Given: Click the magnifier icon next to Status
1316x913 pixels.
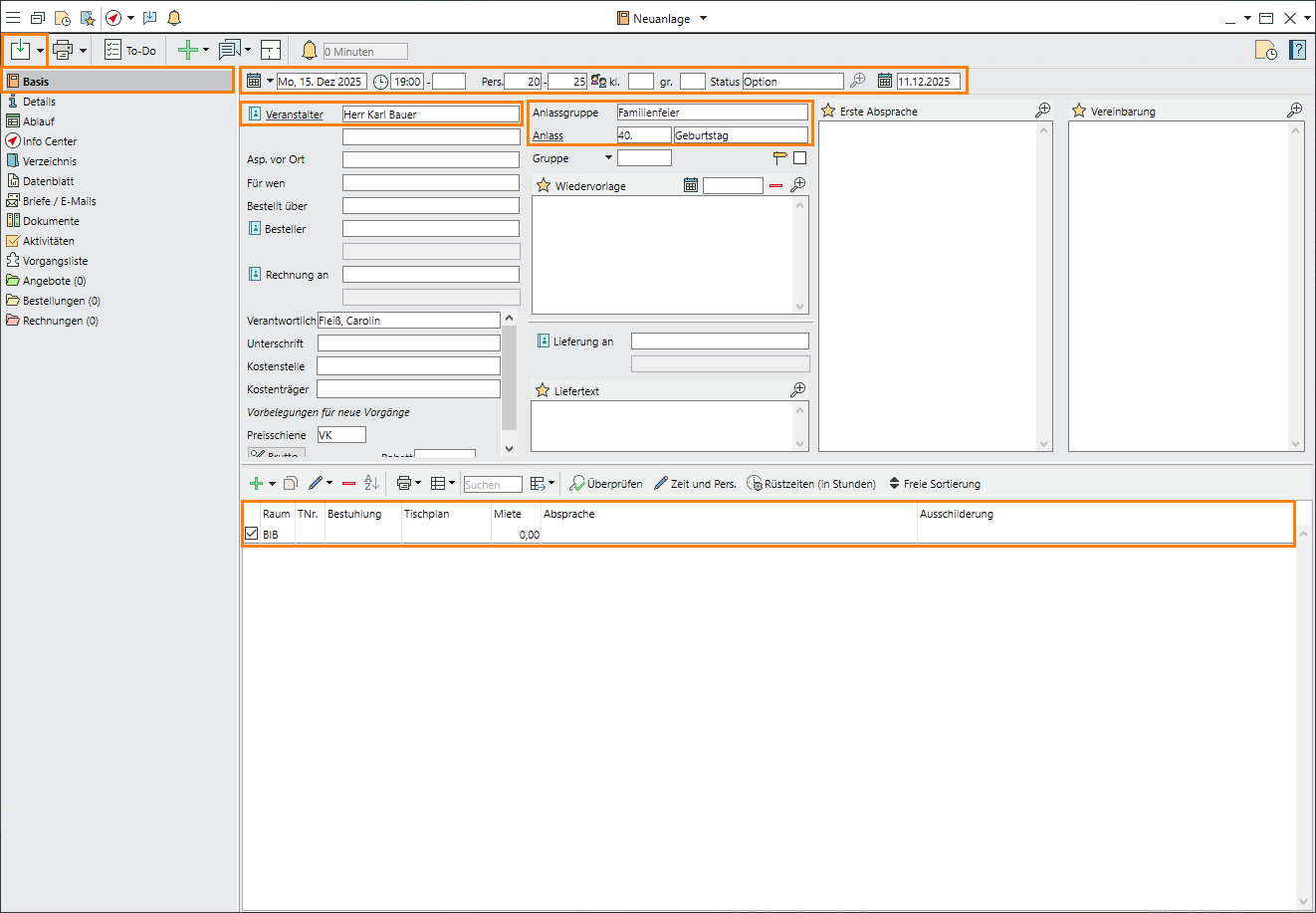Looking at the screenshot, I should click(x=857, y=82).
